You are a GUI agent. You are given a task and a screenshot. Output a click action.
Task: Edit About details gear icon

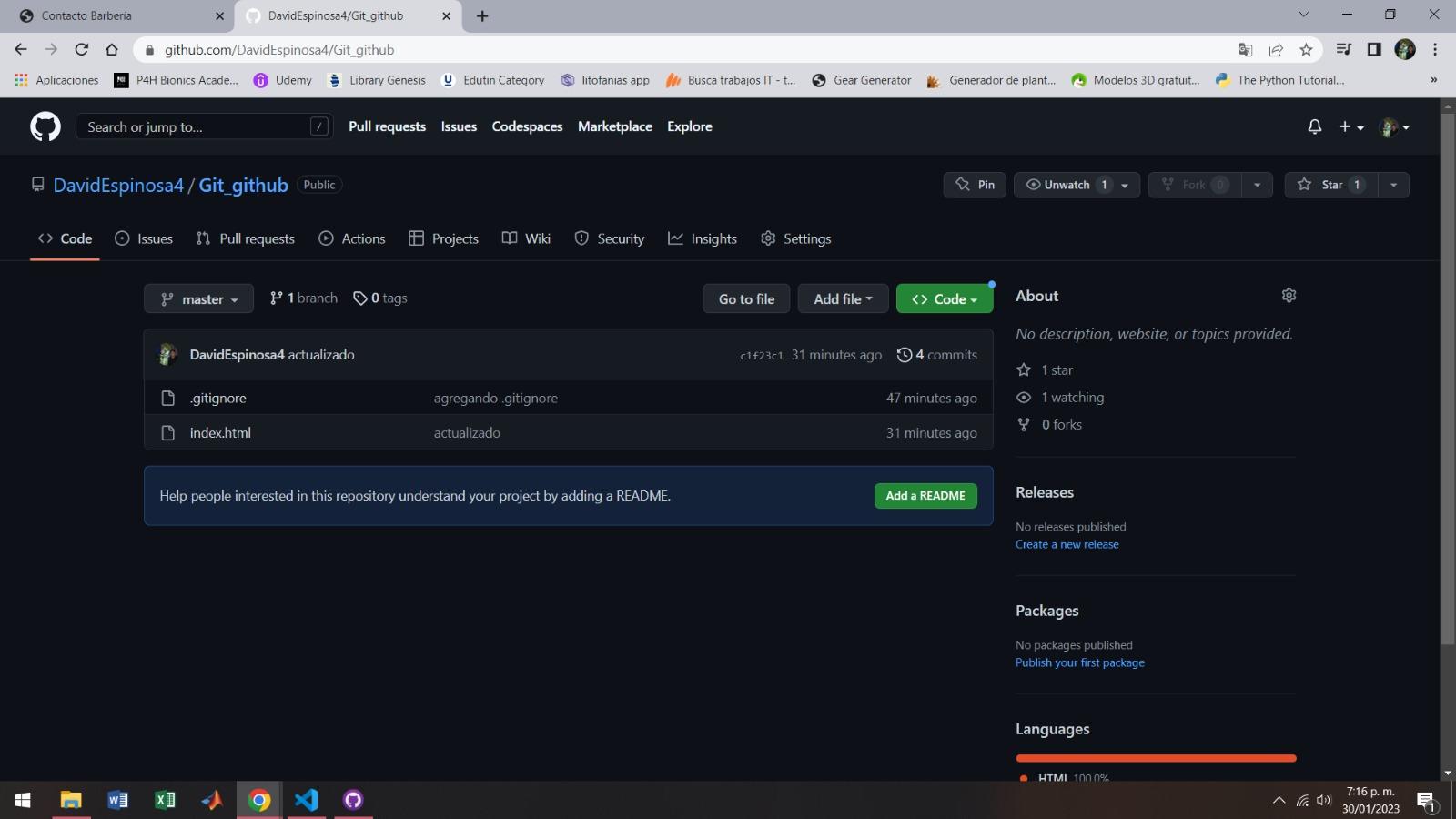(x=1289, y=295)
